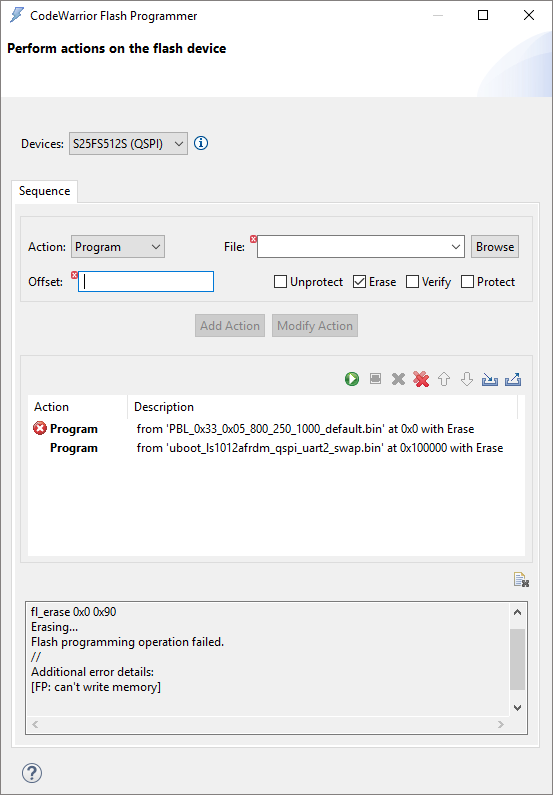Image resolution: width=553 pixels, height=795 pixels.
Task: Click the Modify Action button
Action: point(315,326)
